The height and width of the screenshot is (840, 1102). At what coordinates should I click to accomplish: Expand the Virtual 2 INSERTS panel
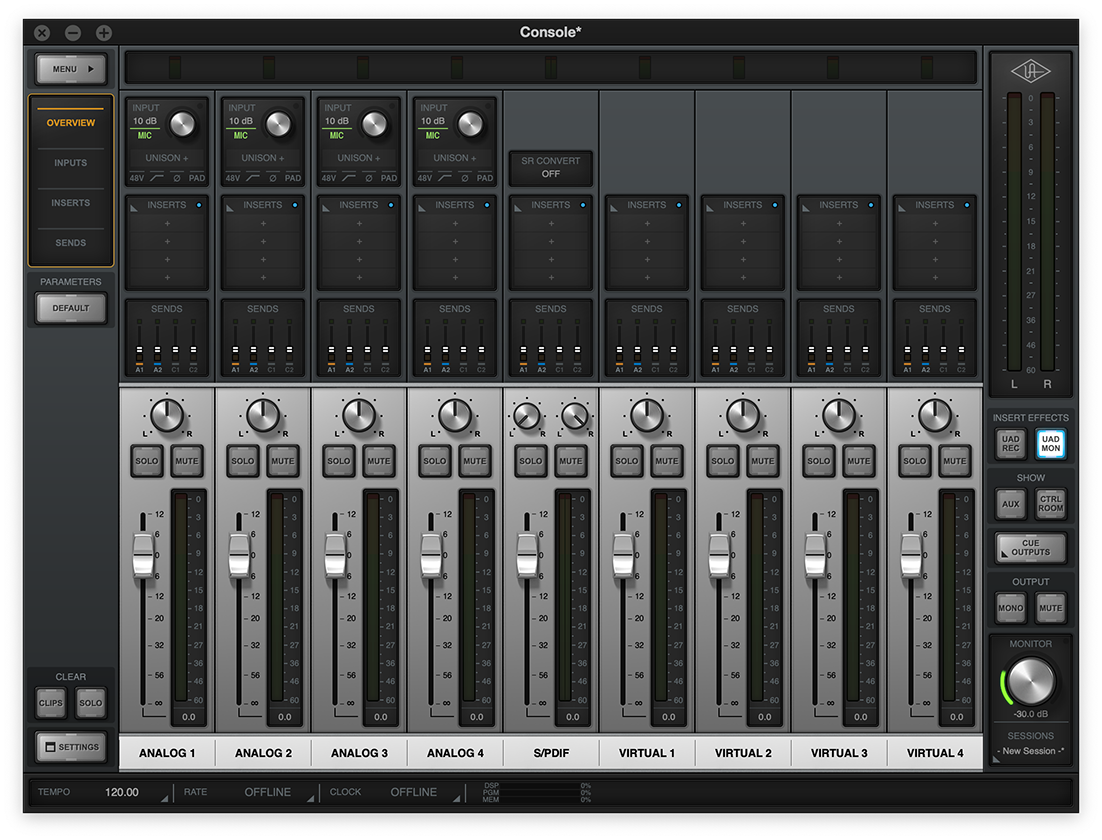pos(711,207)
